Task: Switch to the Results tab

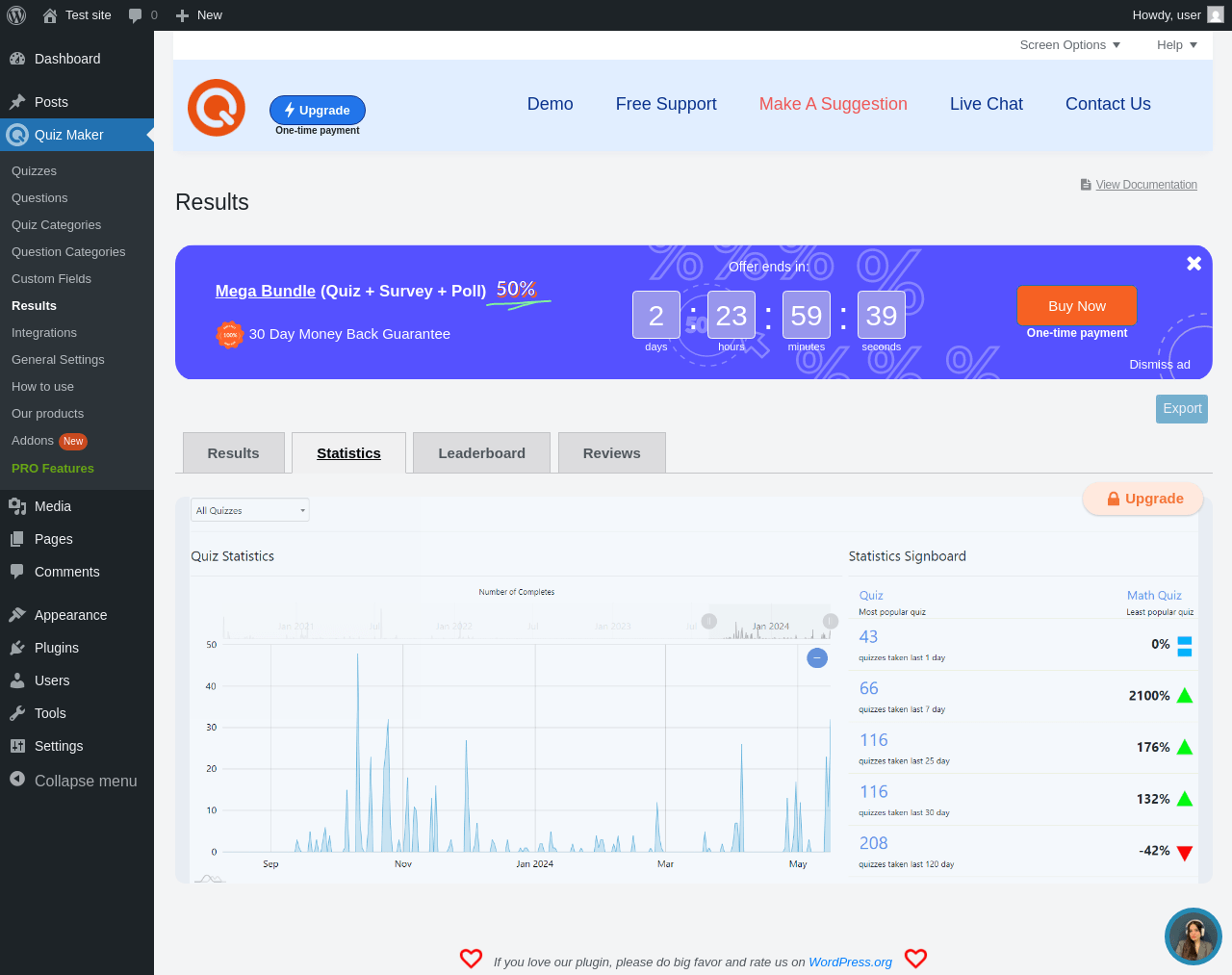Action: [x=234, y=453]
